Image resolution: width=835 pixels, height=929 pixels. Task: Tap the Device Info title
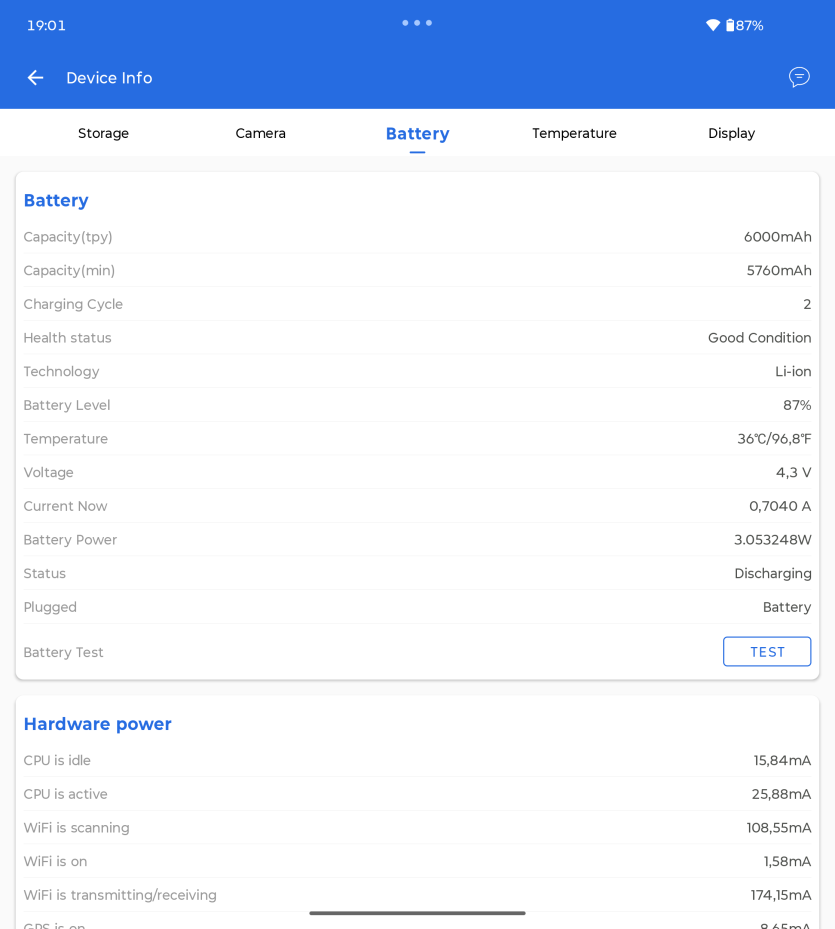(x=109, y=78)
